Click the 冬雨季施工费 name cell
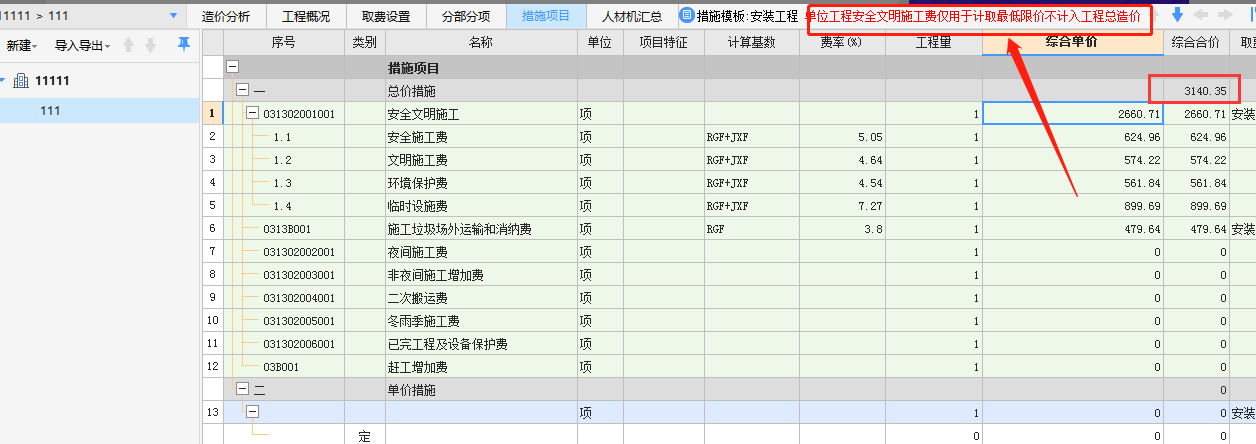 pyautogui.click(x=480, y=321)
